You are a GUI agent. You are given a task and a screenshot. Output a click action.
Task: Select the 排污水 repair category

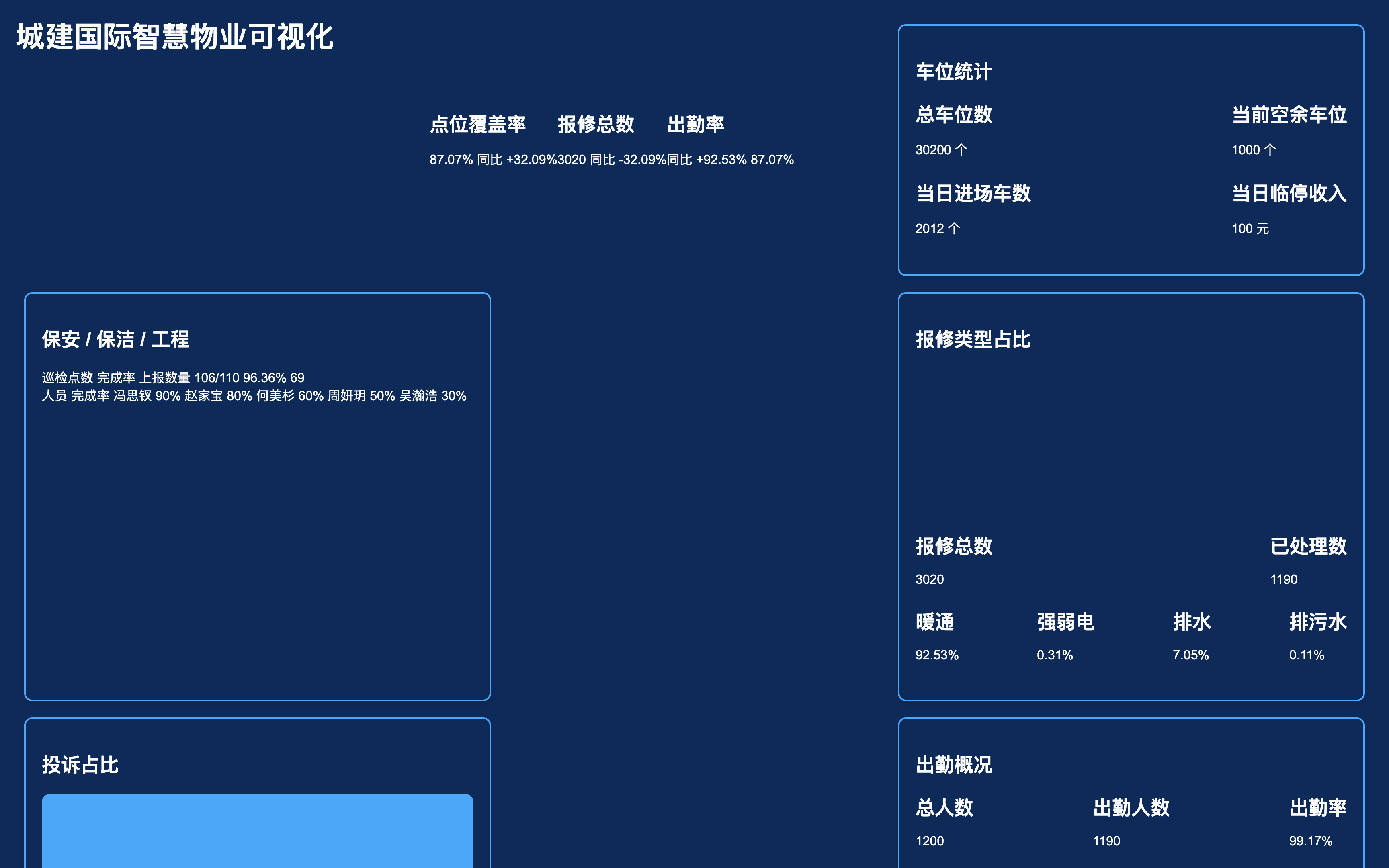(x=1317, y=622)
